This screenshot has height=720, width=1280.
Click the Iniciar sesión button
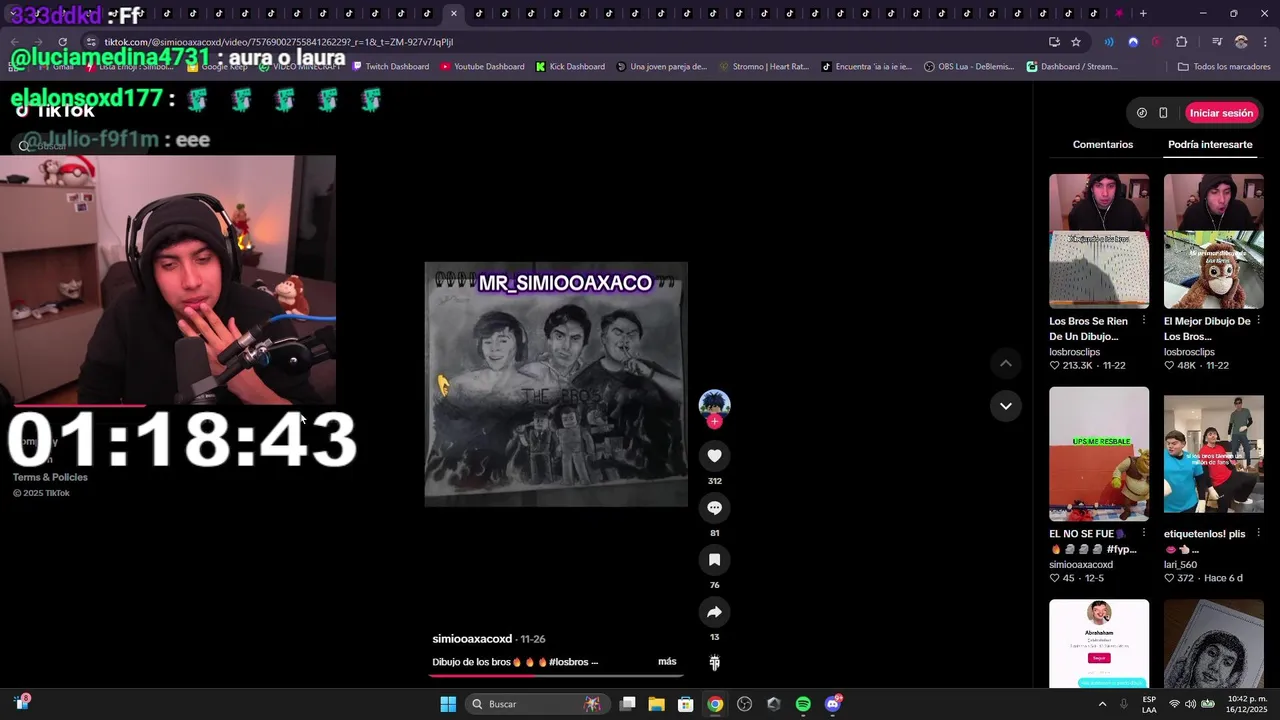pyautogui.click(x=1221, y=113)
